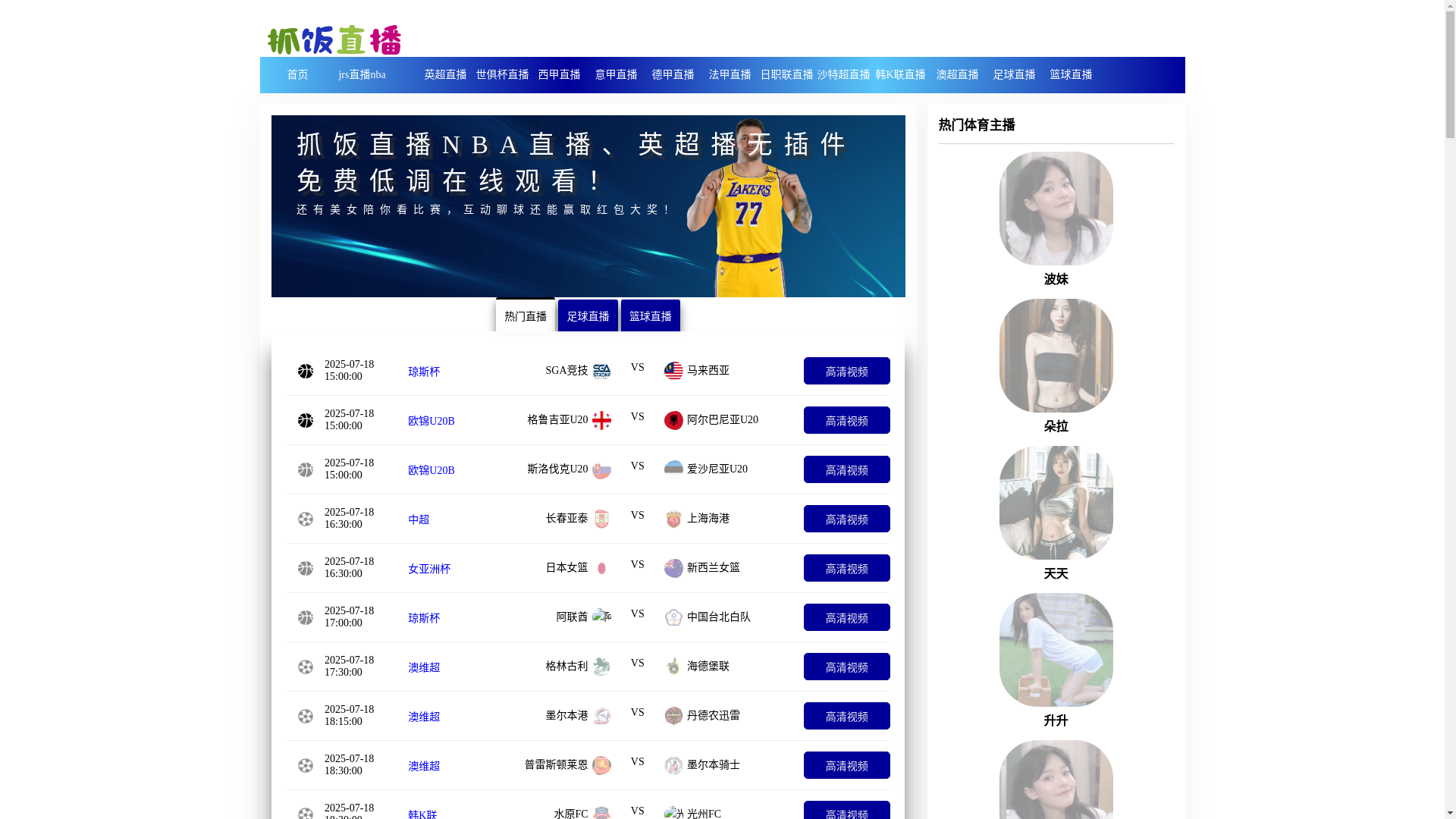This screenshot has width=1456, height=819.
Task: Select the 热门直播 tab
Action: click(x=526, y=315)
